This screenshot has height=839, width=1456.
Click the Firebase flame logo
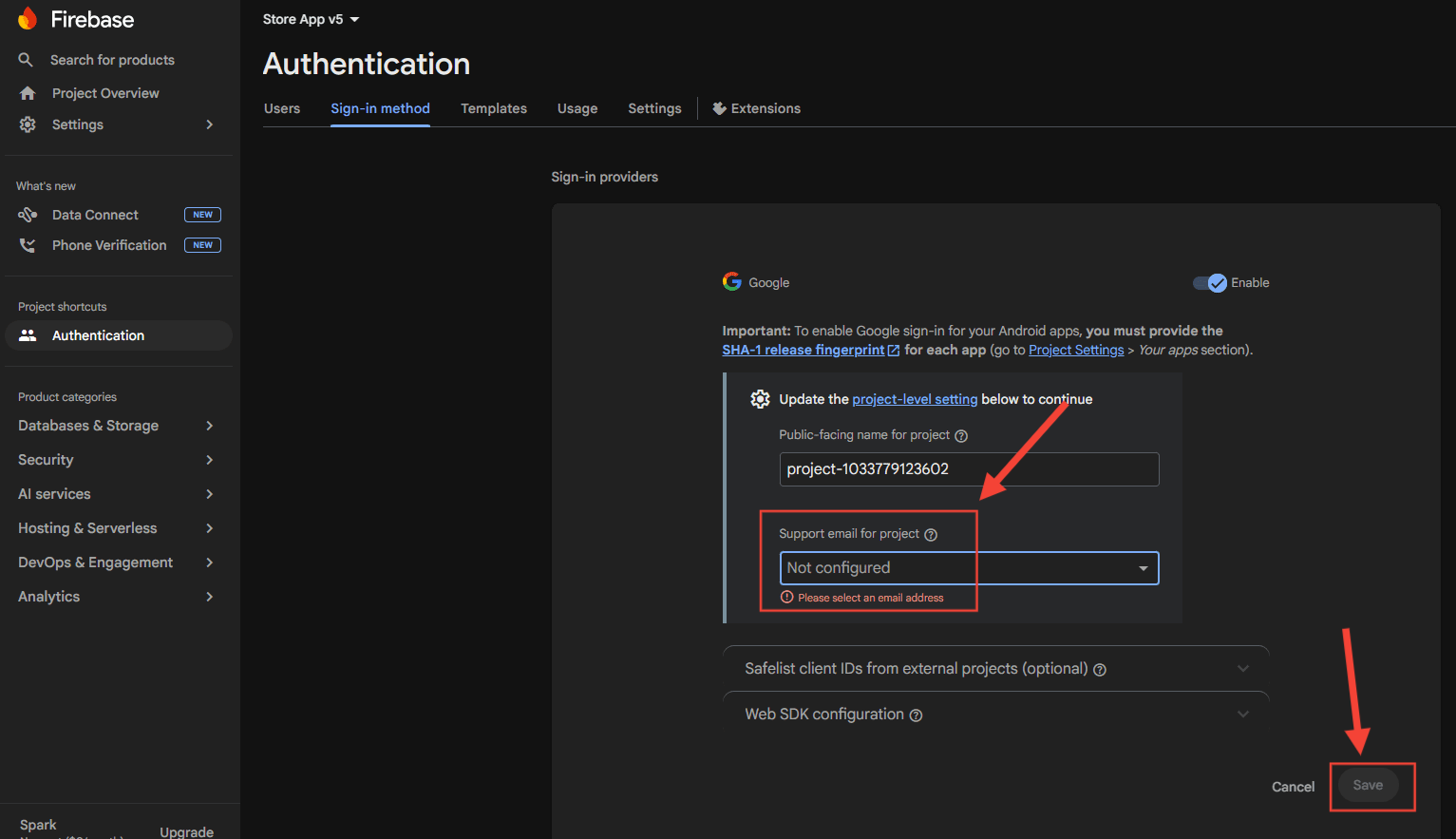pyautogui.click(x=28, y=19)
